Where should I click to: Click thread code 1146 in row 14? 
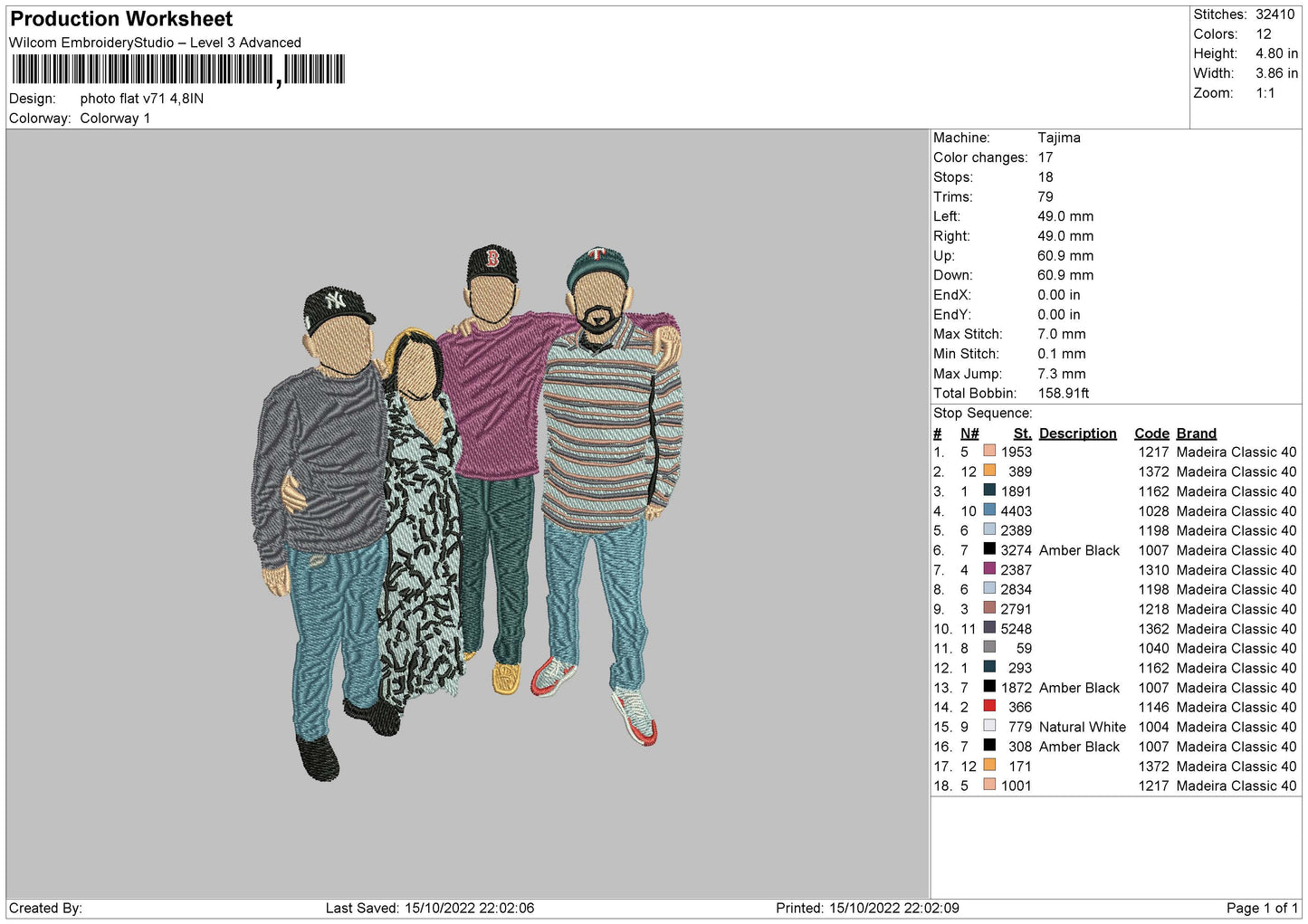(x=1154, y=708)
